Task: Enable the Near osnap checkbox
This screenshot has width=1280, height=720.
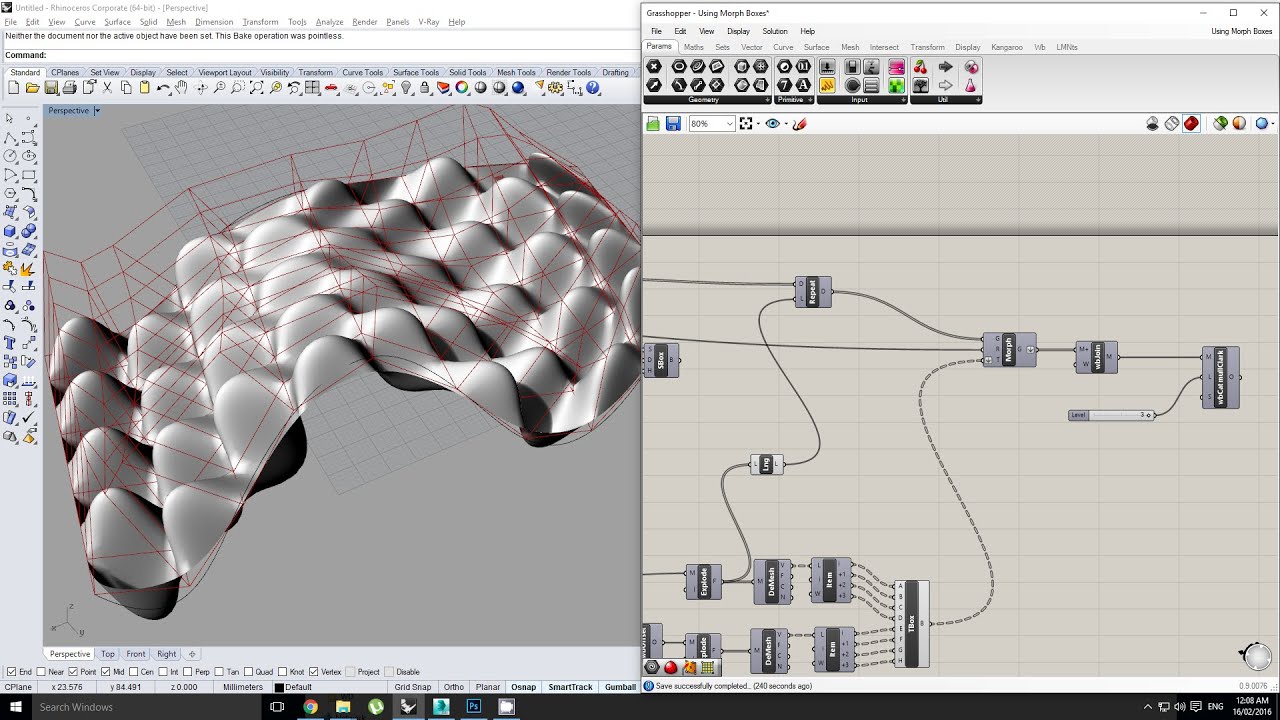Action: click(41, 672)
